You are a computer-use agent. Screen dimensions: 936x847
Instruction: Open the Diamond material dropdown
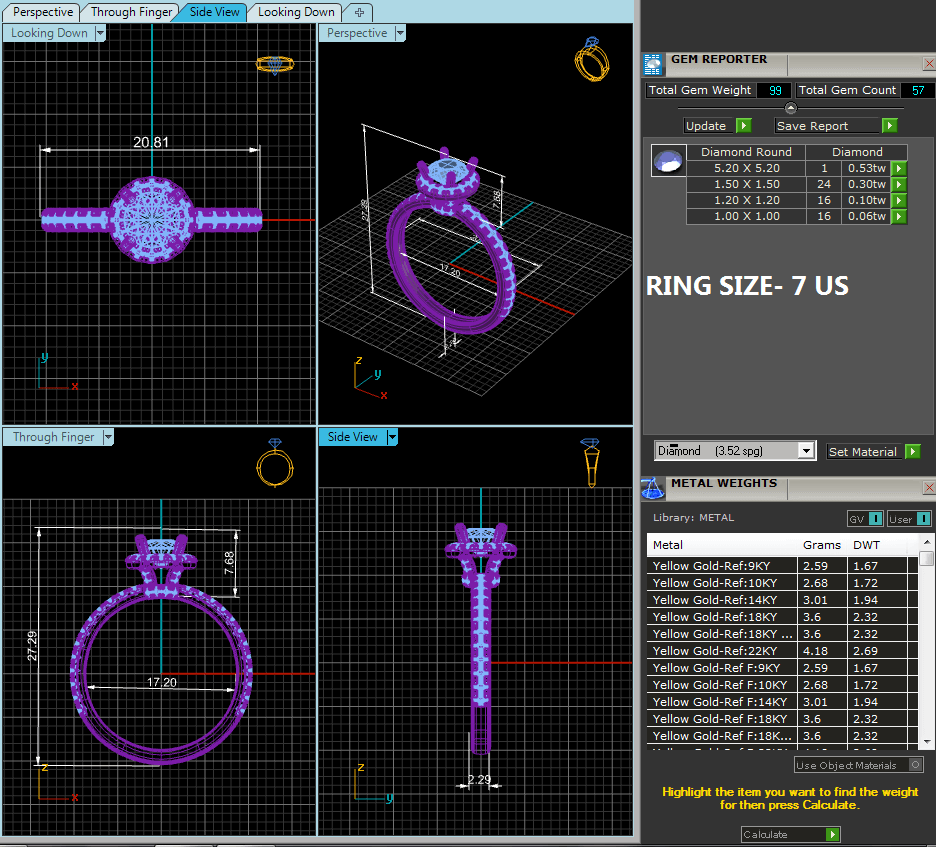click(806, 451)
